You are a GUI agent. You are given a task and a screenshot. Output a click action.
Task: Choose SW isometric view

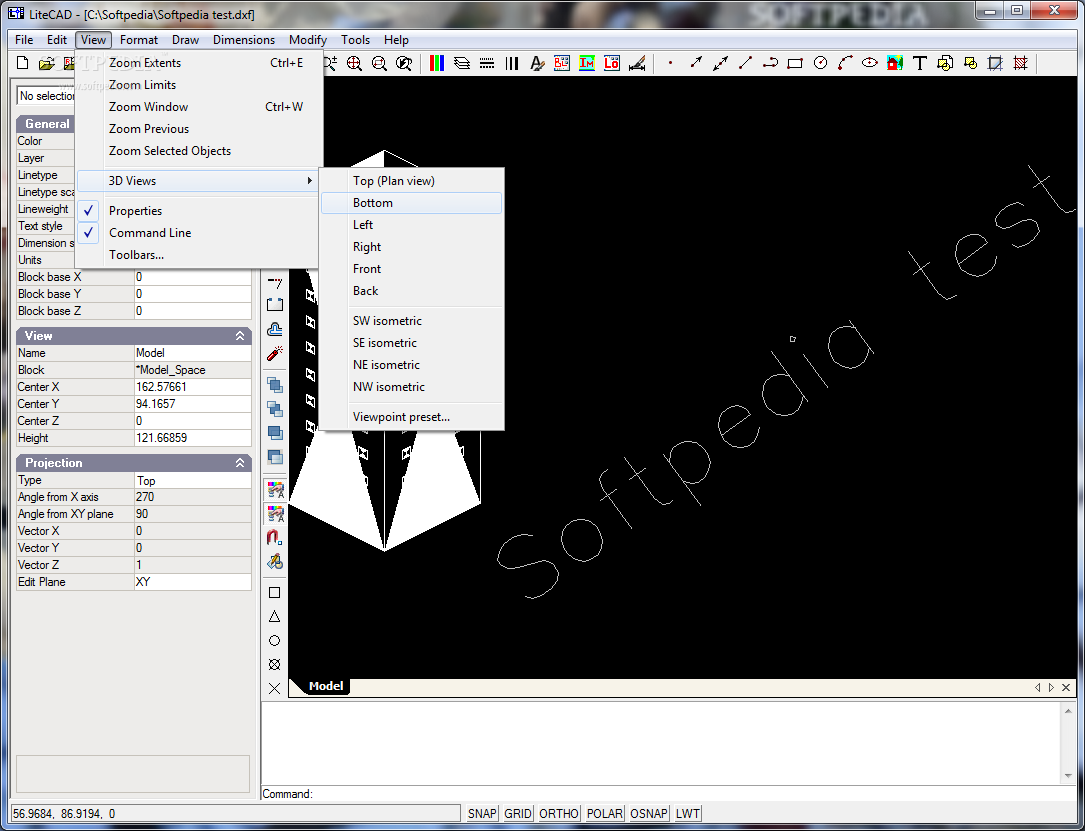click(x=411, y=320)
